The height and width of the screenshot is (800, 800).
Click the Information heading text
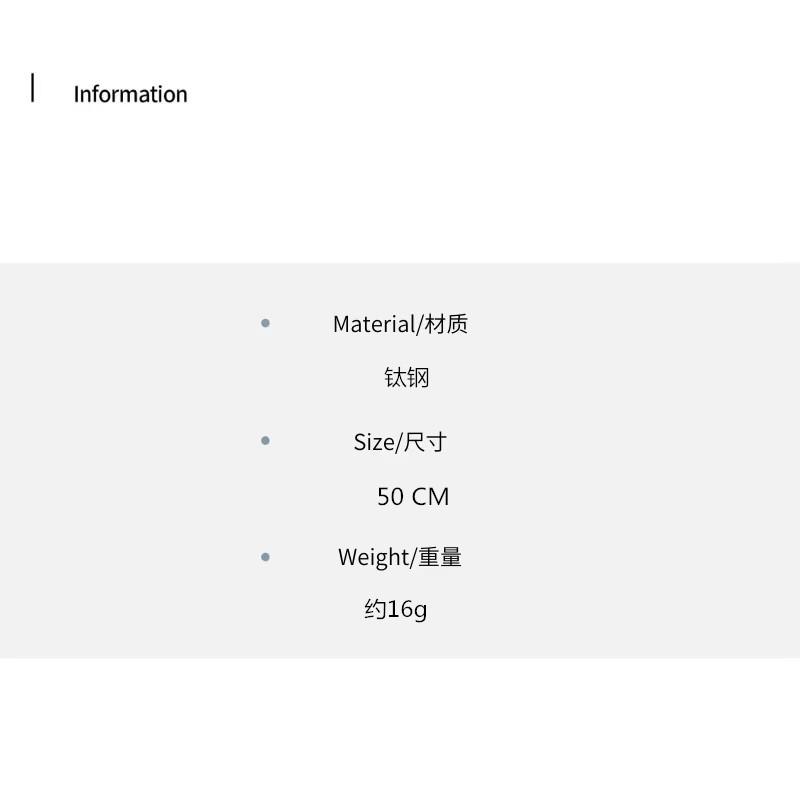(130, 94)
